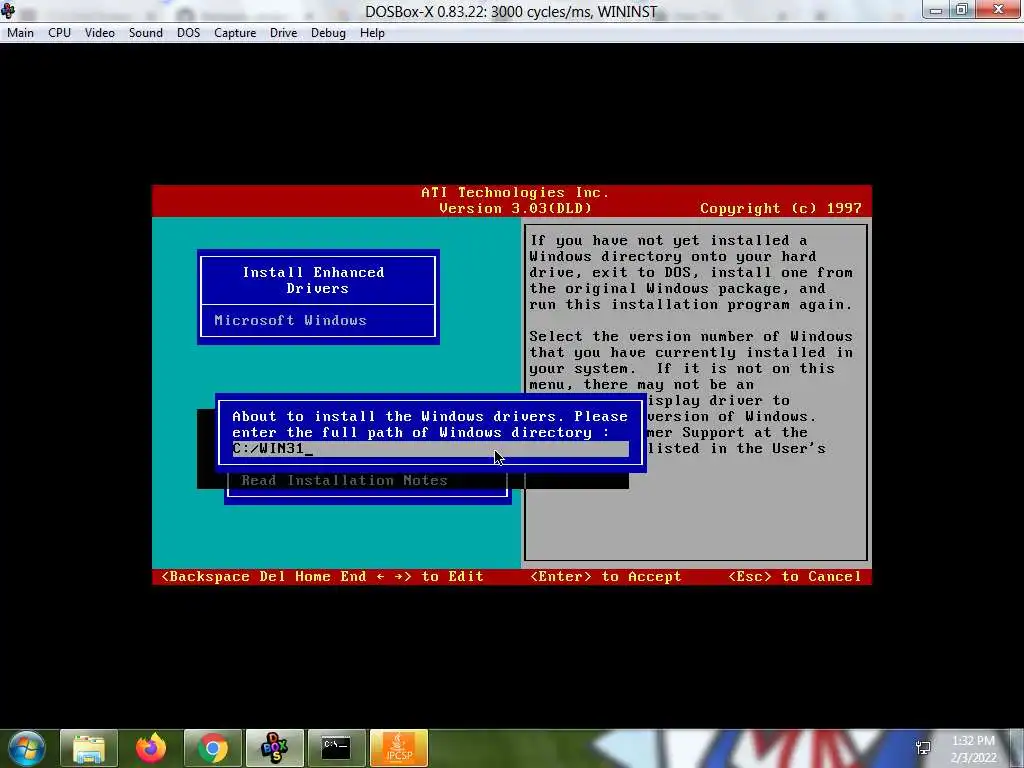Launch Firefox from taskbar

click(151, 748)
